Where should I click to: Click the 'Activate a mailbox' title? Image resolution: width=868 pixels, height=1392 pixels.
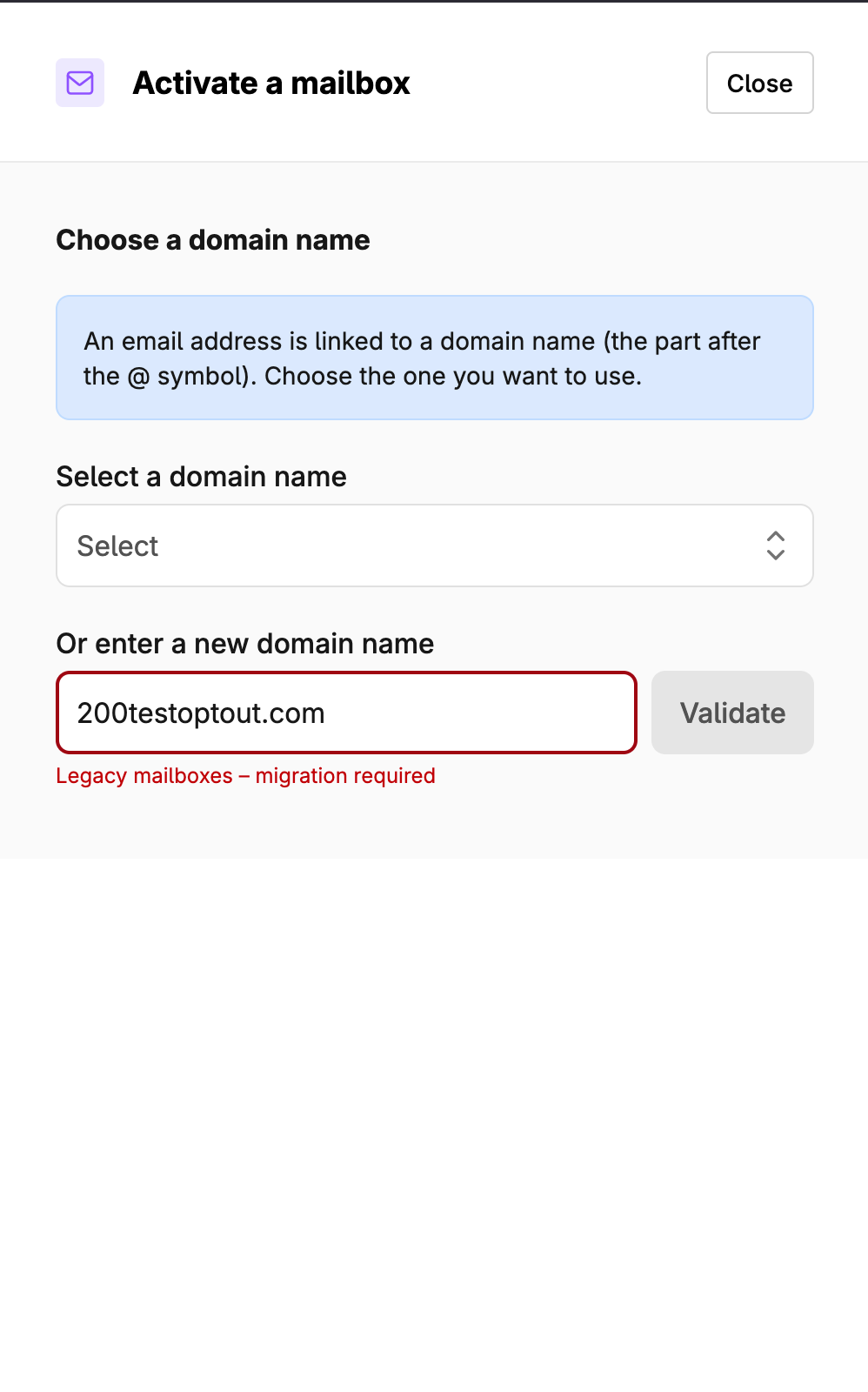[x=271, y=84]
